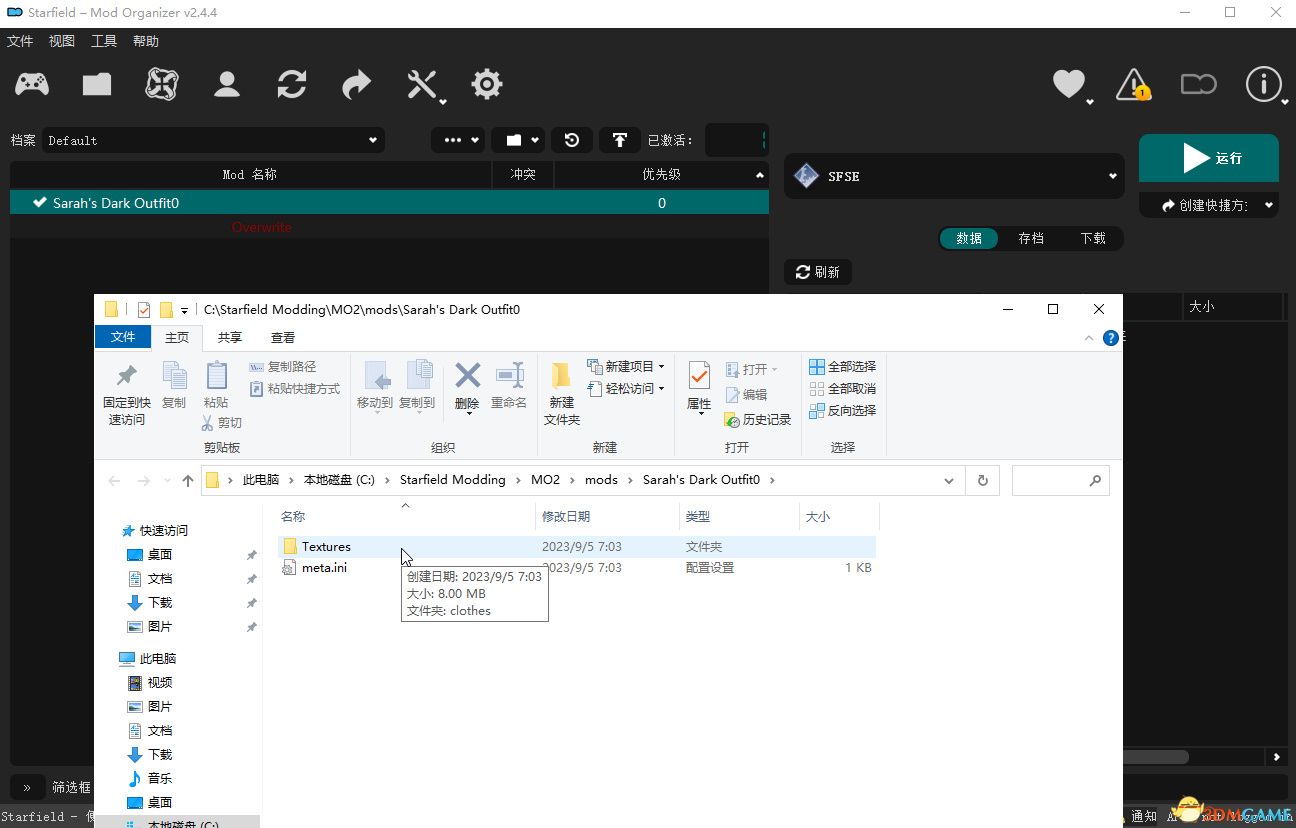
Task: Click the Mod Organizer horizontal scrollbar thumb
Action: [1155, 757]
